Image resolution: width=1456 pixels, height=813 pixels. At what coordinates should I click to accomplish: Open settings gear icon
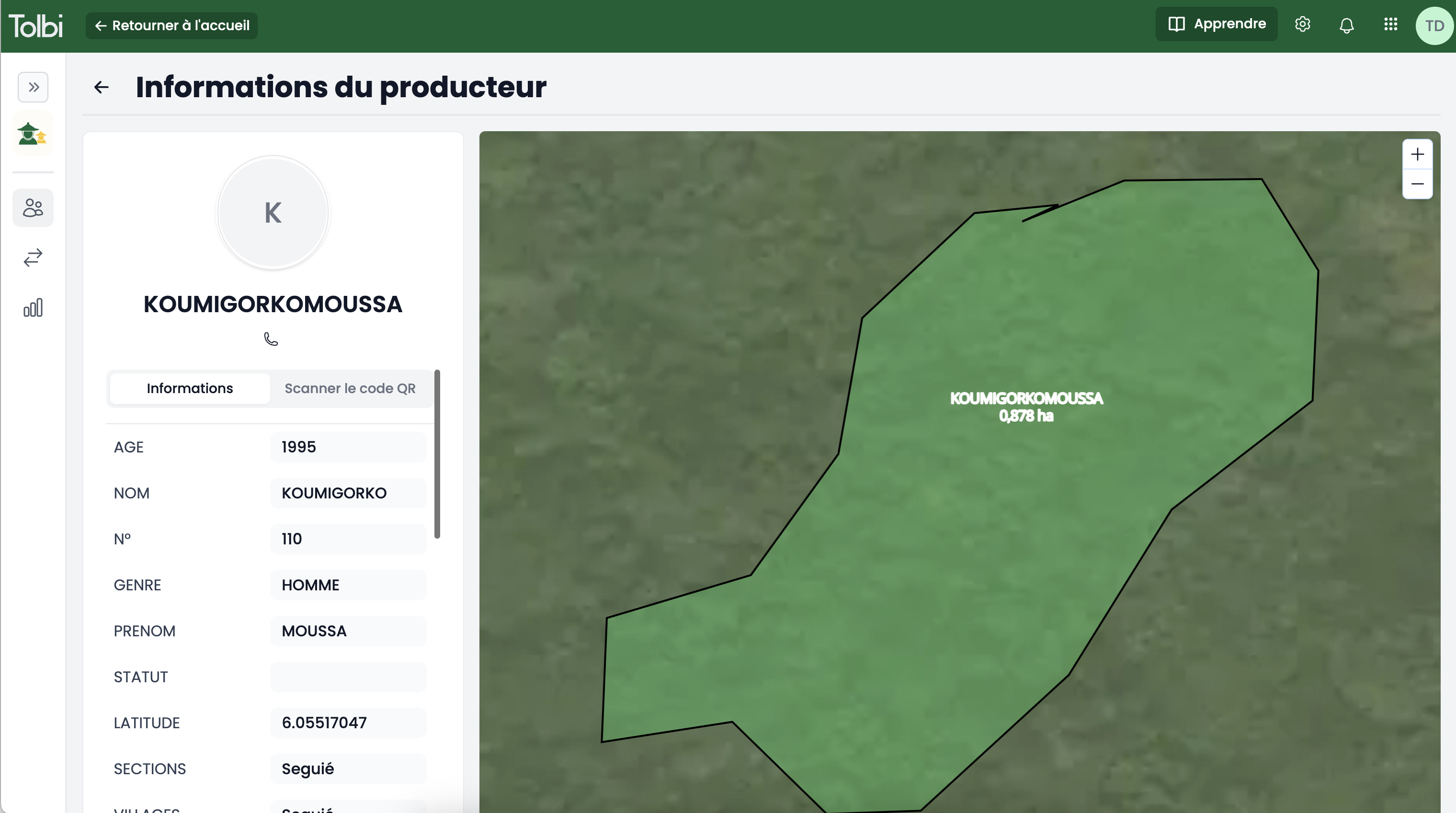[1302, 24]
